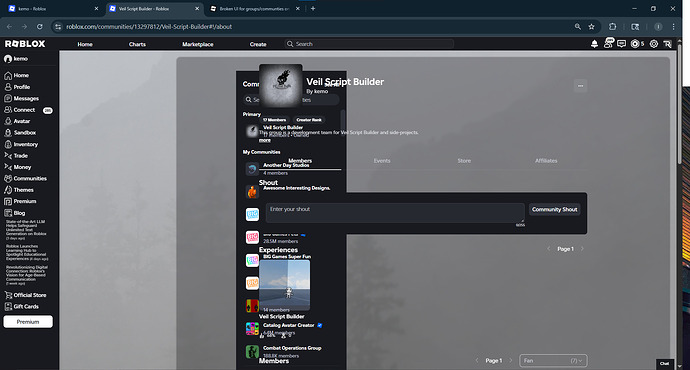The height and width of the screenshot is (370, 690).
Task: Open the notifications bell
Action: coord(594,44)
